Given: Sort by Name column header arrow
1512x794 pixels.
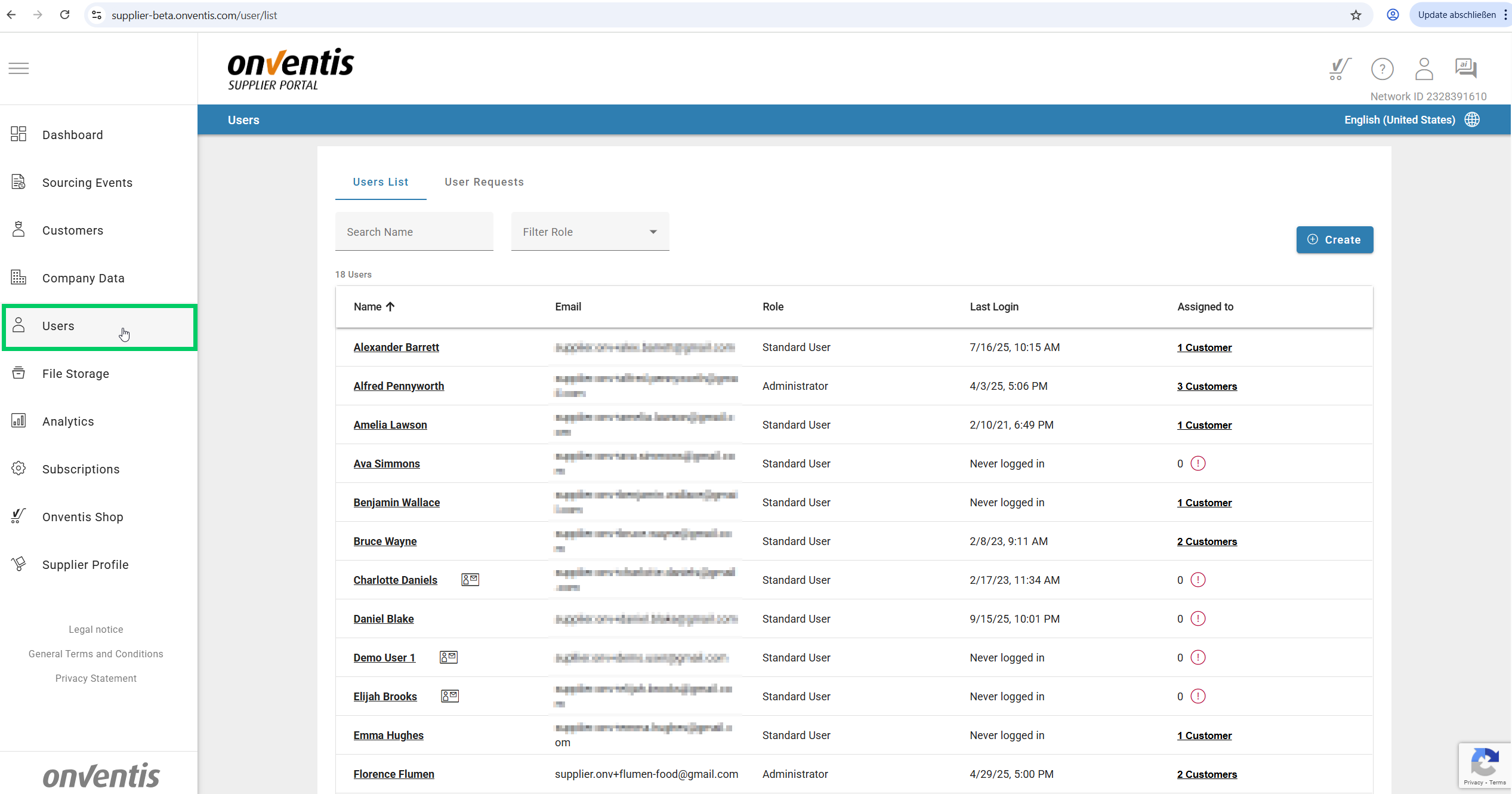Looking at the screenshot, I should 390,306.
